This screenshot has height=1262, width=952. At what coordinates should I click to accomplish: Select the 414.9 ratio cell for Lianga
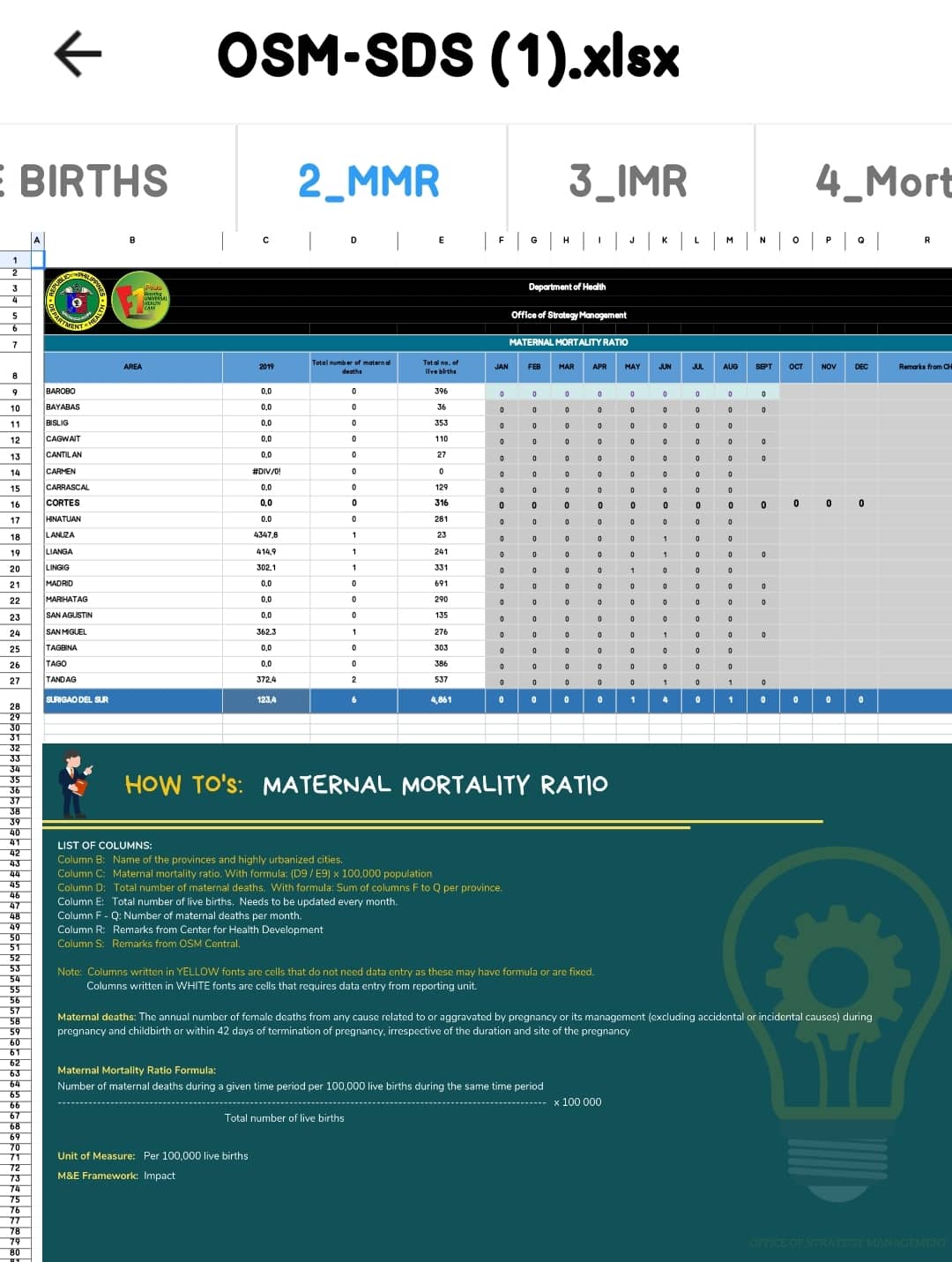(x=266, y=551)
